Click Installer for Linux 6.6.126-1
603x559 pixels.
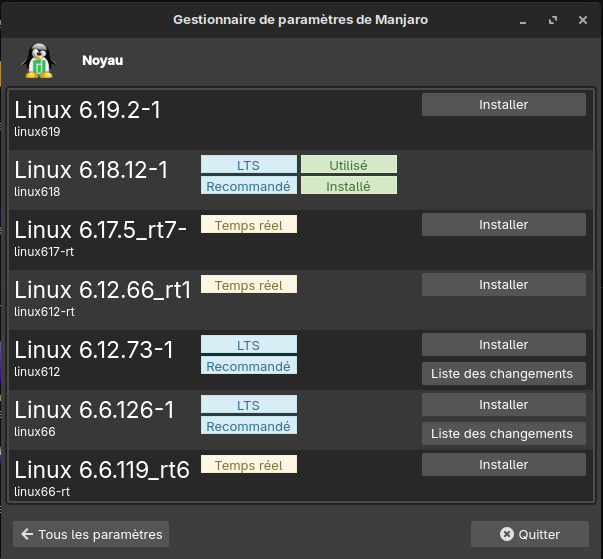(x=503, y=405)
